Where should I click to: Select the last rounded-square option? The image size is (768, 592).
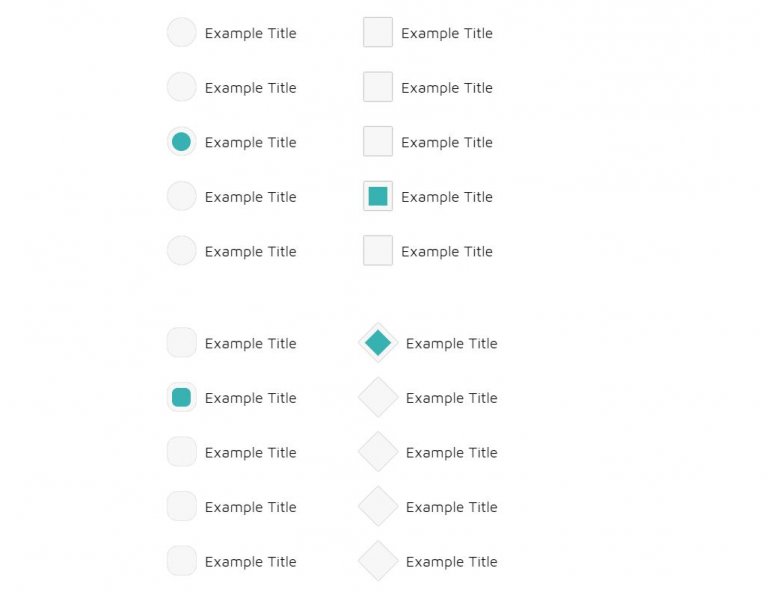point(182,561)
